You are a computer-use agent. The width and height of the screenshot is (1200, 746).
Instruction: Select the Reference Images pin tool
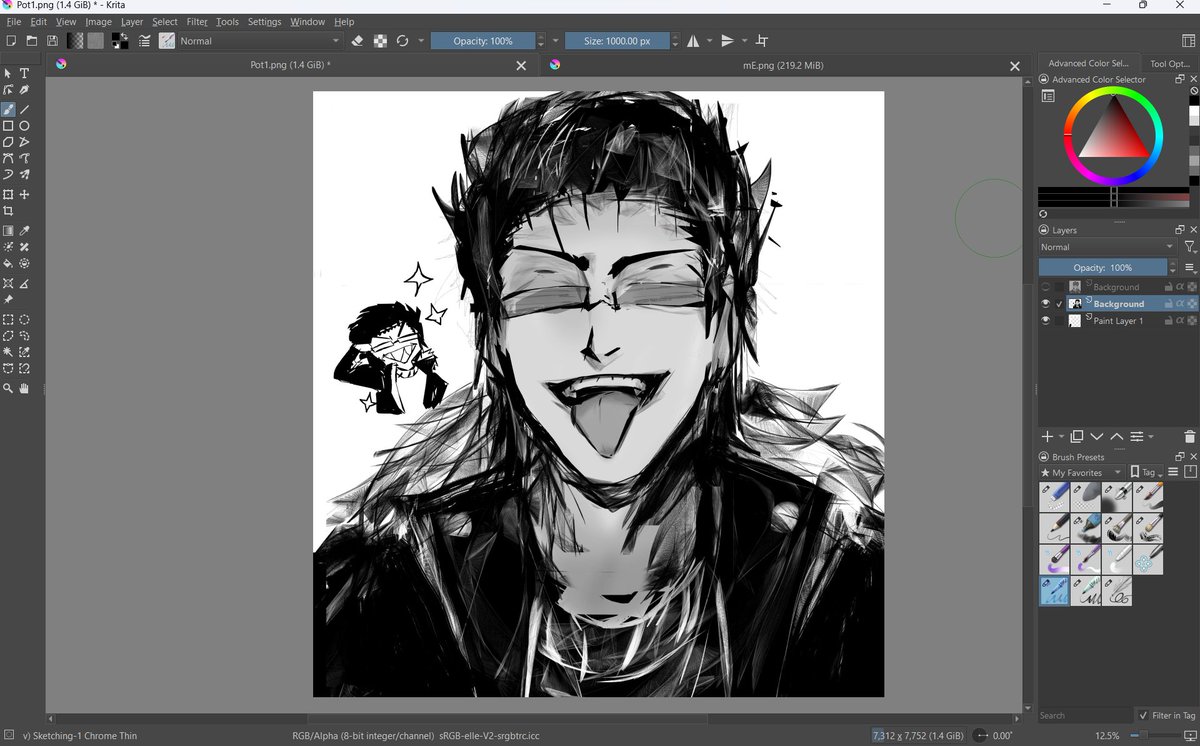[x=8, y=300]
